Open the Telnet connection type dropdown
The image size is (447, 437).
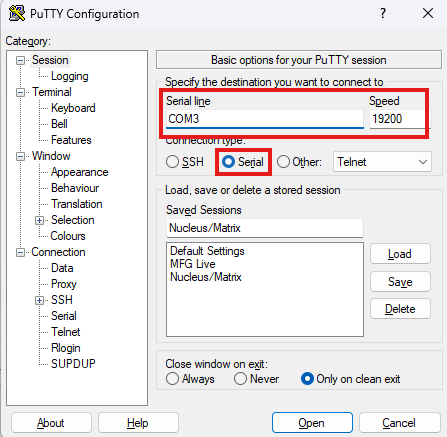(382, 162)
